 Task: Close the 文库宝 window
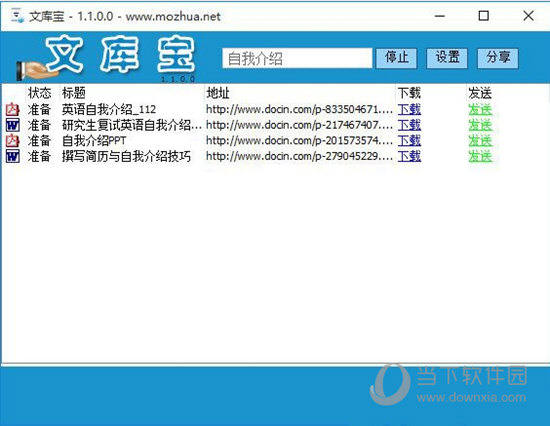pos(528,16)
